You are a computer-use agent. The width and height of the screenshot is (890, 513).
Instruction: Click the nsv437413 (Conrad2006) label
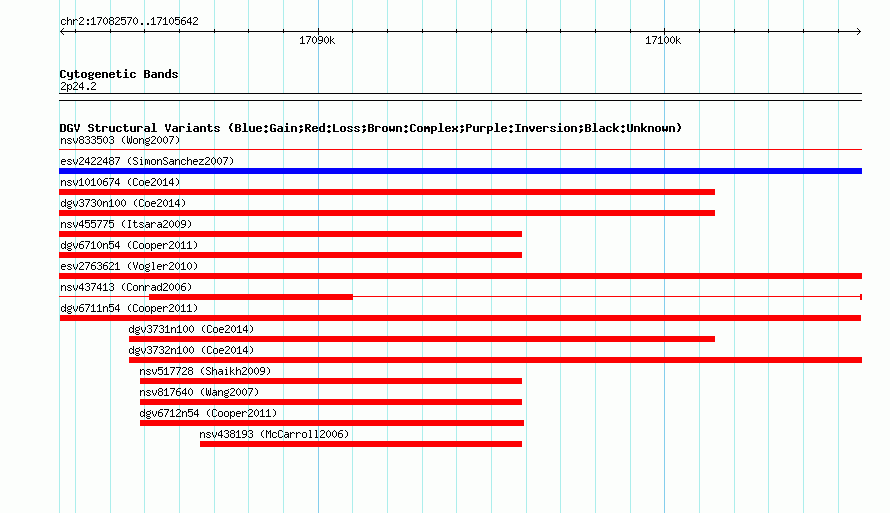pyautogui.click(x=126, y=287)
